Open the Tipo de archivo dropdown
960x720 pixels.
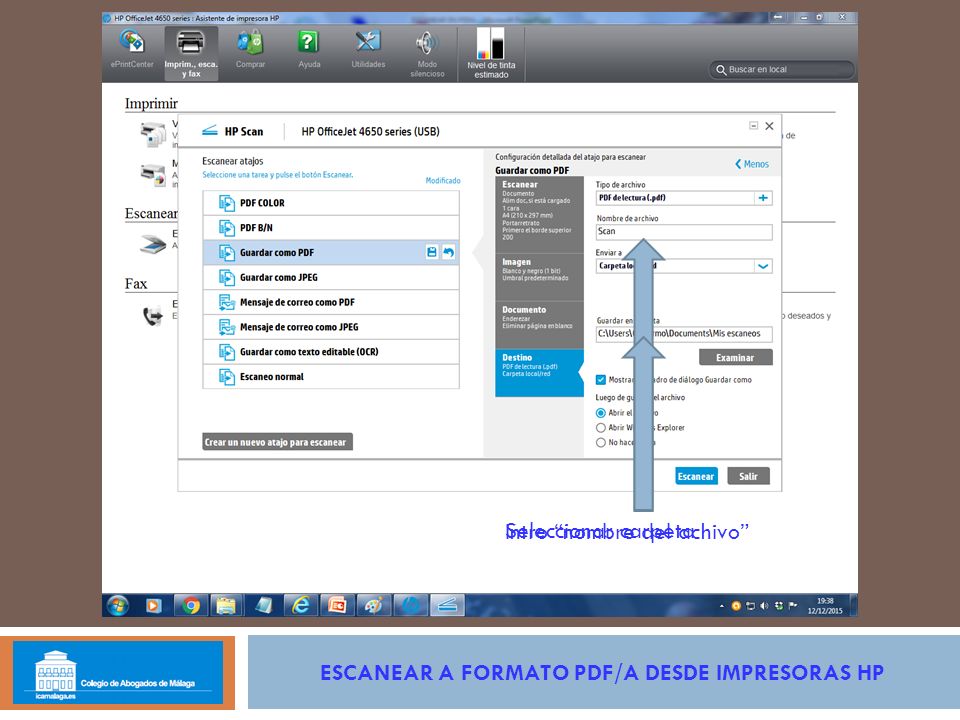tap(684, 198)
